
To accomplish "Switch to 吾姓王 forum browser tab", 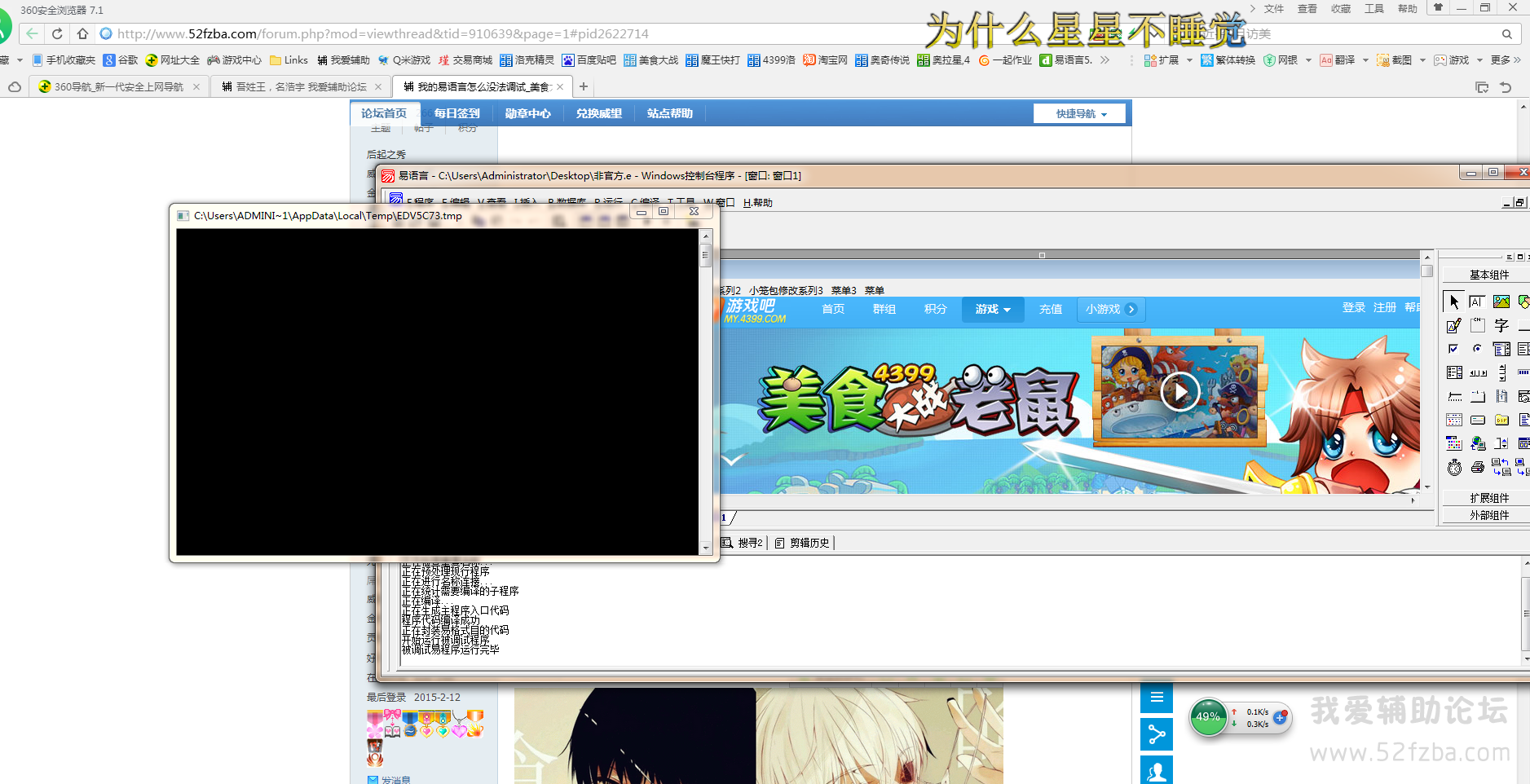I will point(301,87).
